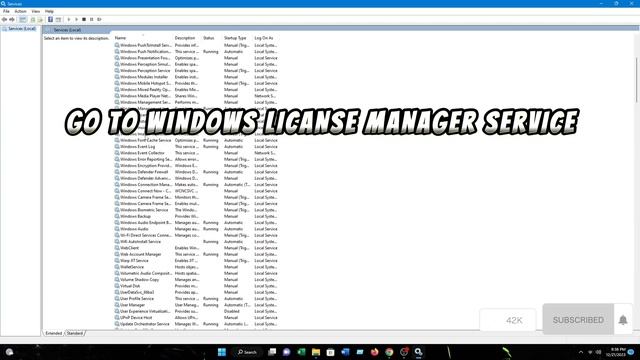Screen dimensions: 640x360
Task: Select the Windows Event Log row
Action: (196, 147)
